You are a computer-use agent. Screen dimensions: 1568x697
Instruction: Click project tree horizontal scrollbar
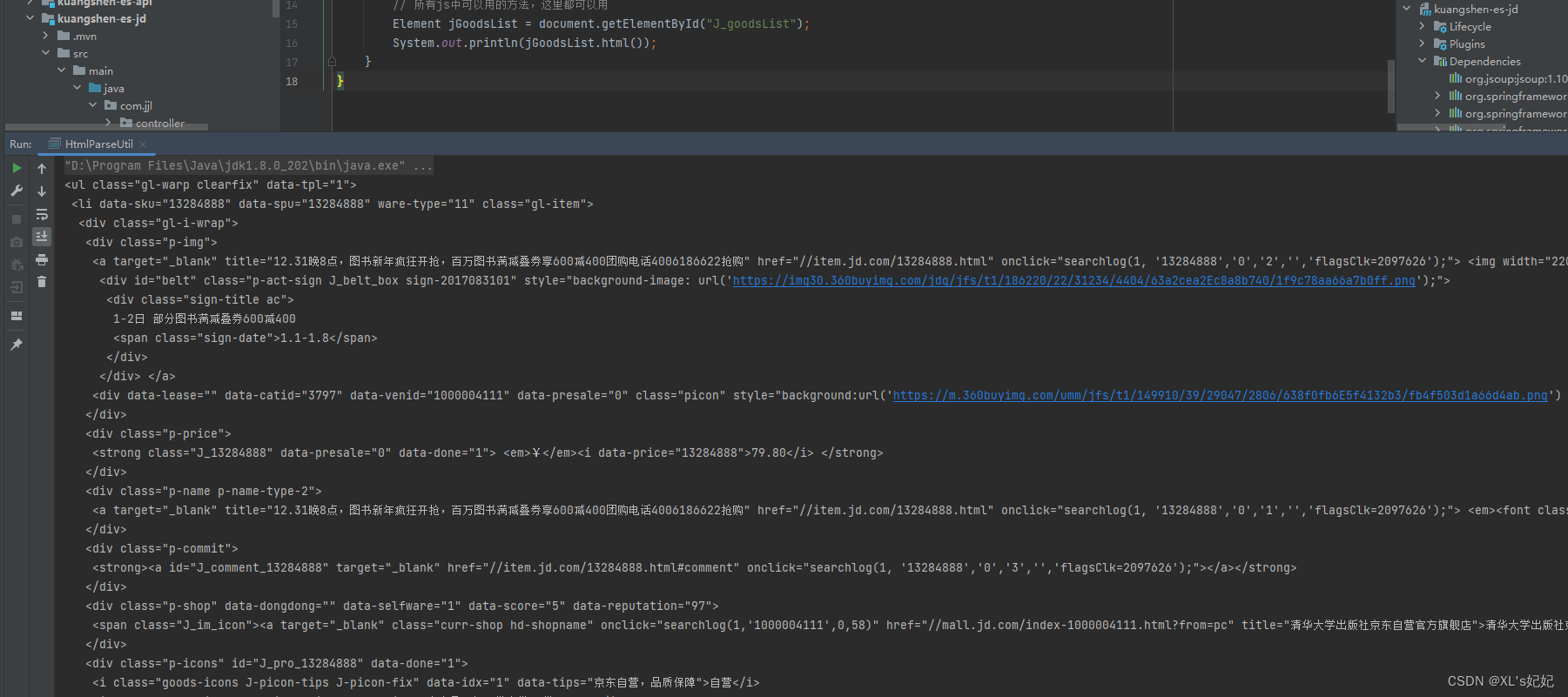pos(106,127)
